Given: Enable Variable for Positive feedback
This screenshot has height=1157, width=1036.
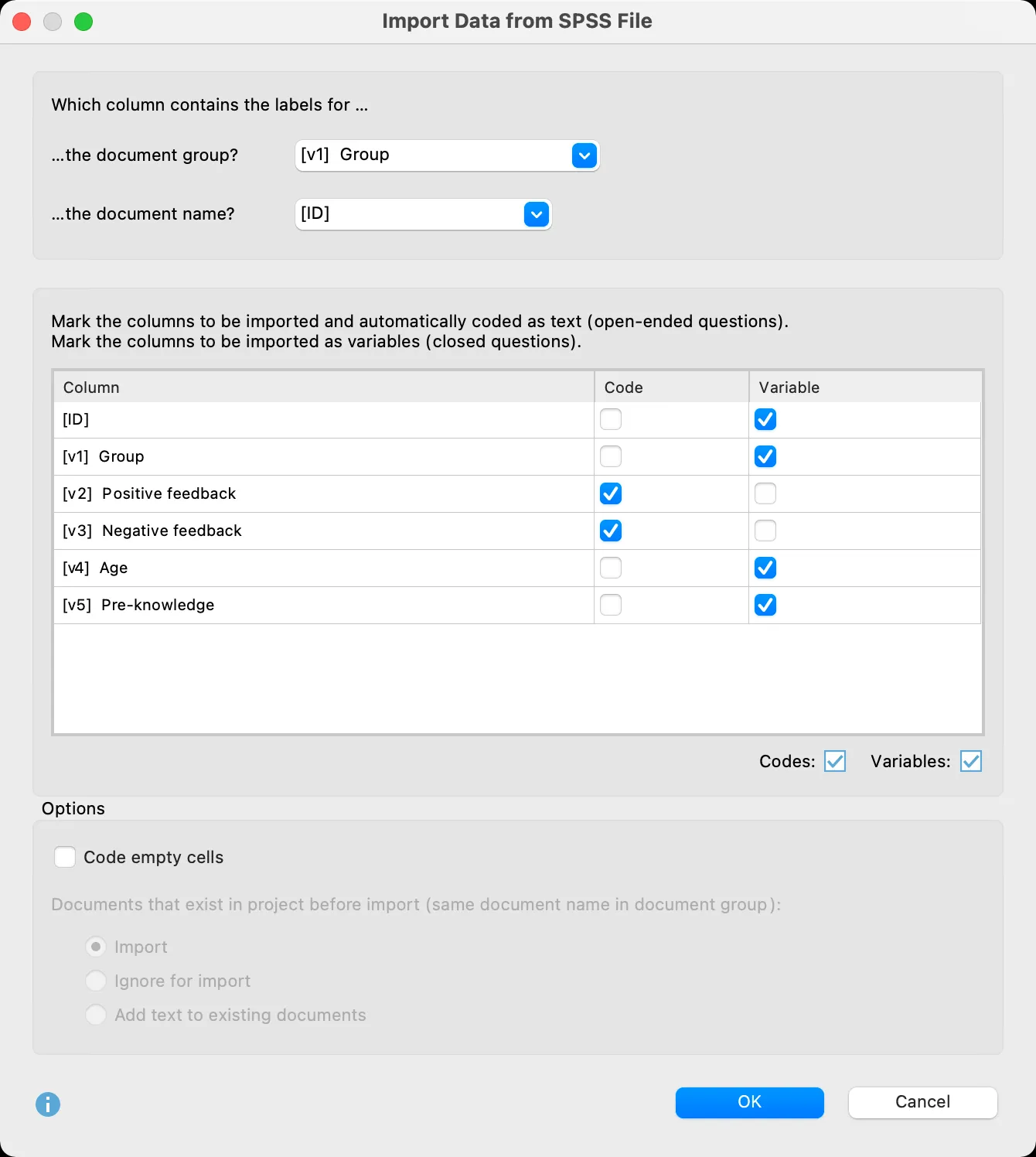Looking at the screenshot, I should coord(765,493).
